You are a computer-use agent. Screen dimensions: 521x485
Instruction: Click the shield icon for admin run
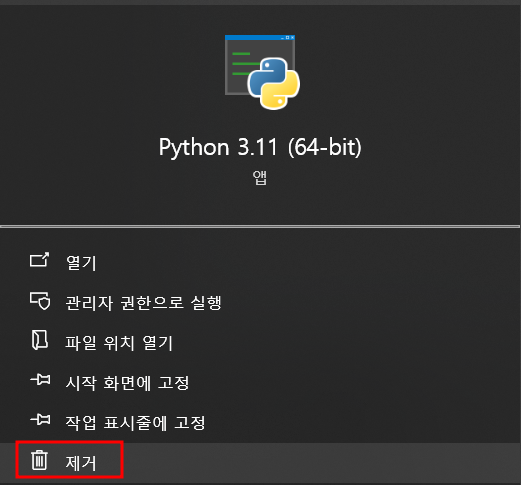[x=40, y=301]
